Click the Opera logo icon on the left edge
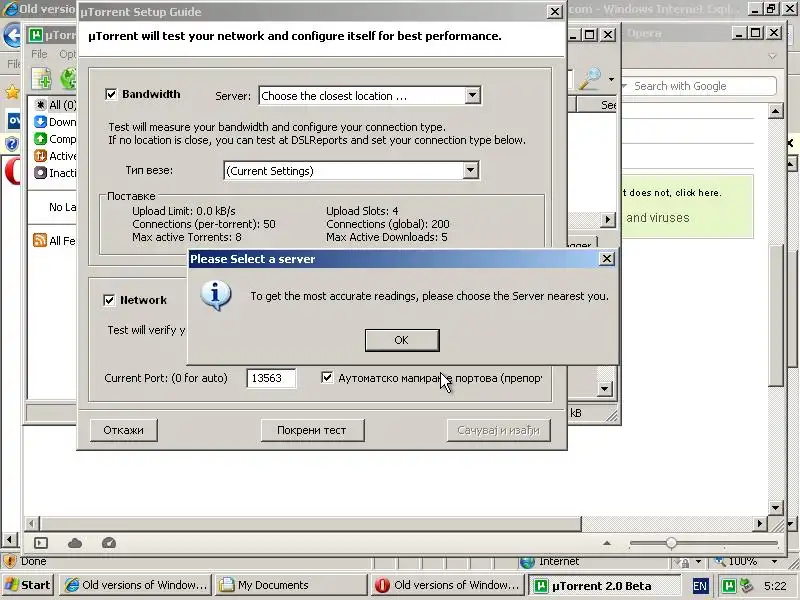The width and height of the screenshot is (800, 600). (x=12, y=171)
